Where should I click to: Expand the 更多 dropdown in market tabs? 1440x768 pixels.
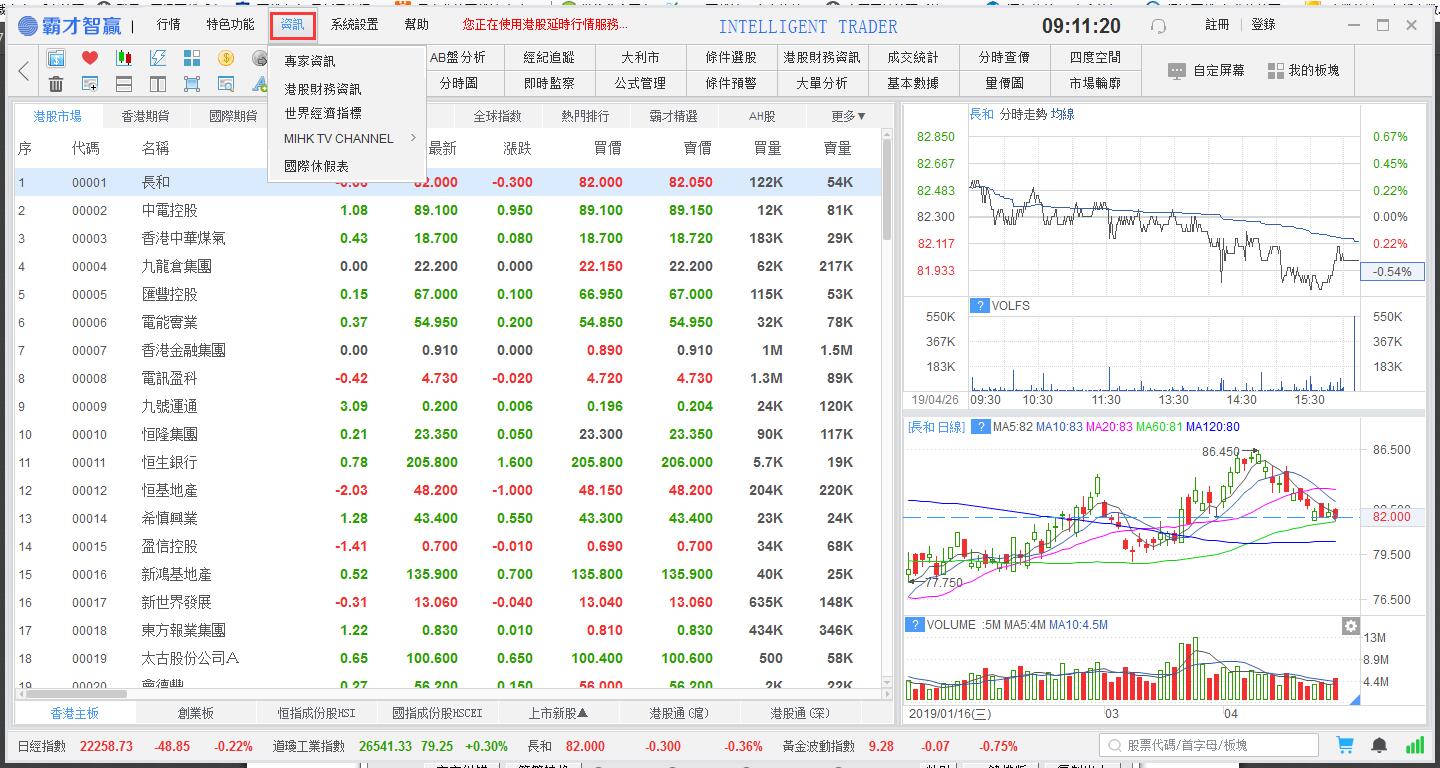pos(848,116)
